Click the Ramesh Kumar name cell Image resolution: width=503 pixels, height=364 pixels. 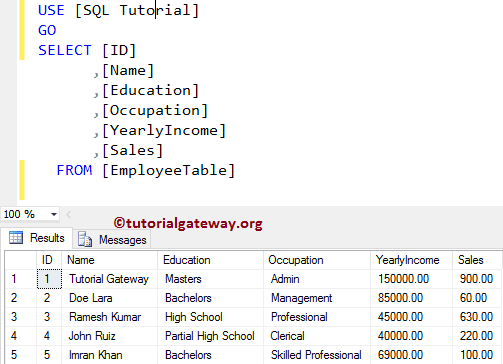pyautogui.click(x=109, y=317)
